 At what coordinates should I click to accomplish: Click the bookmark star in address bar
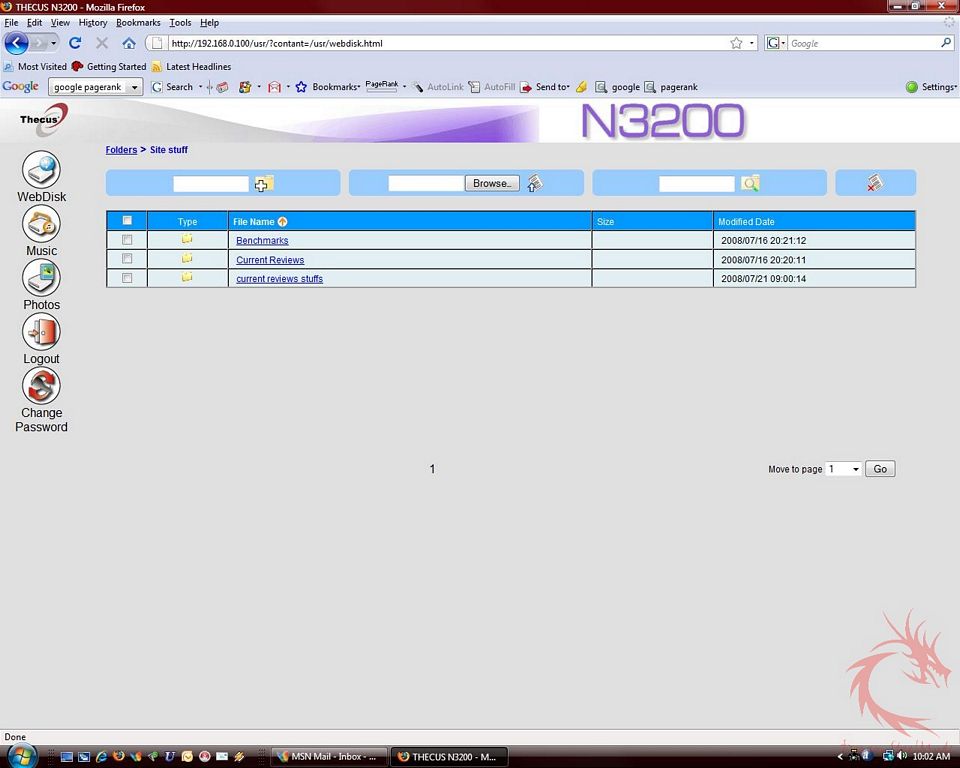coord(736,43)
